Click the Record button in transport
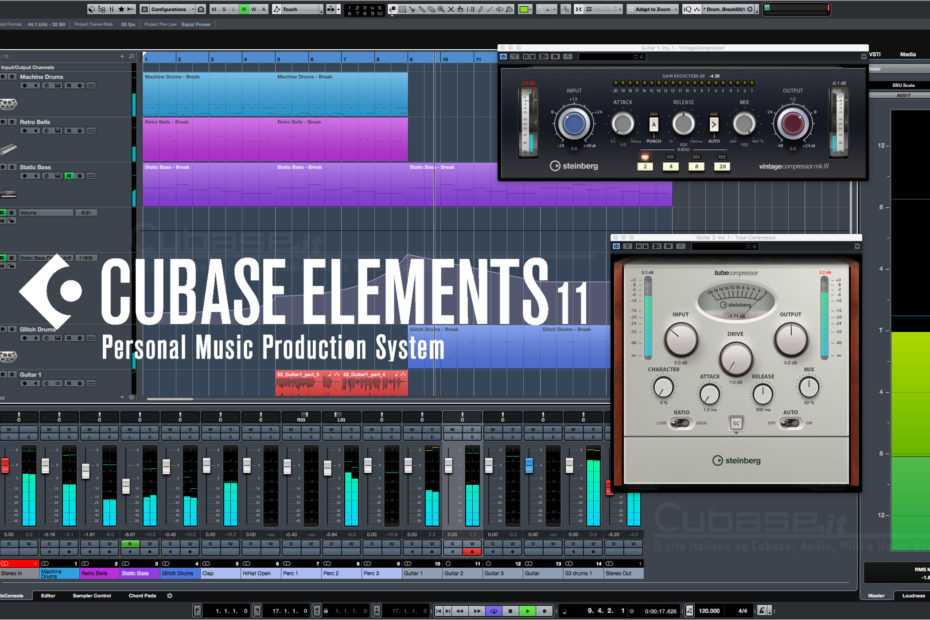The image size is (930, 620). coord(544,610)
